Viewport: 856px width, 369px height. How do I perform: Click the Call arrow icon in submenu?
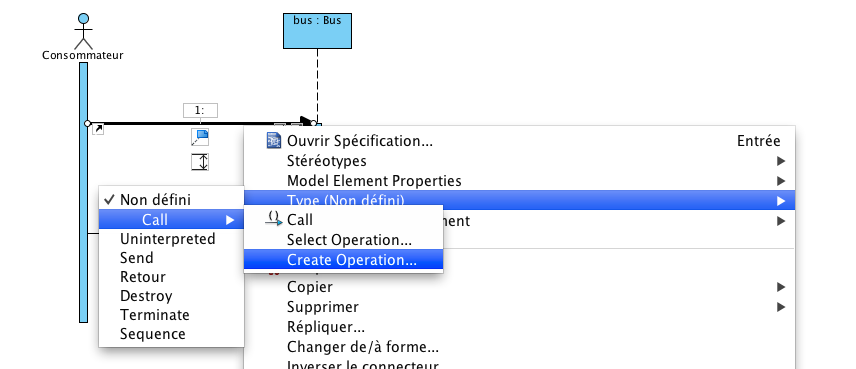click(274, 219)
